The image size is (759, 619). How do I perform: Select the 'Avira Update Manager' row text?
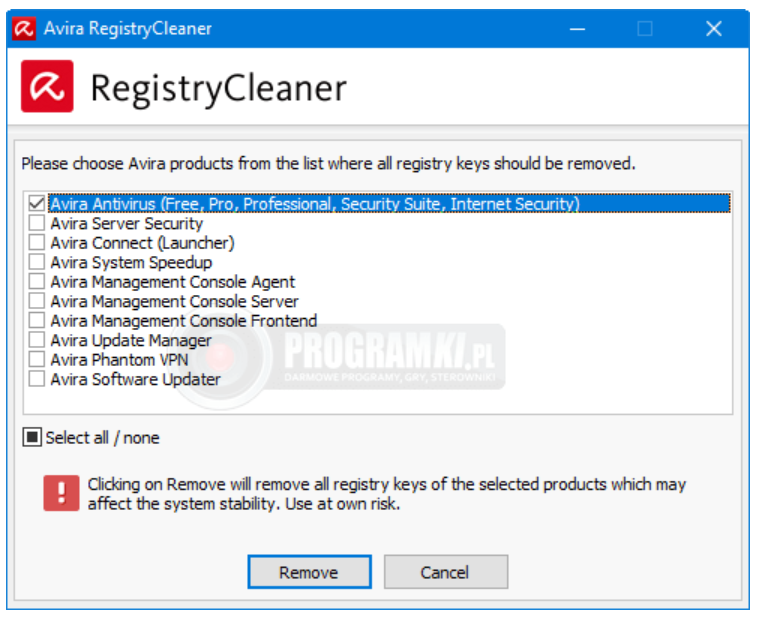tap(131, 340)
